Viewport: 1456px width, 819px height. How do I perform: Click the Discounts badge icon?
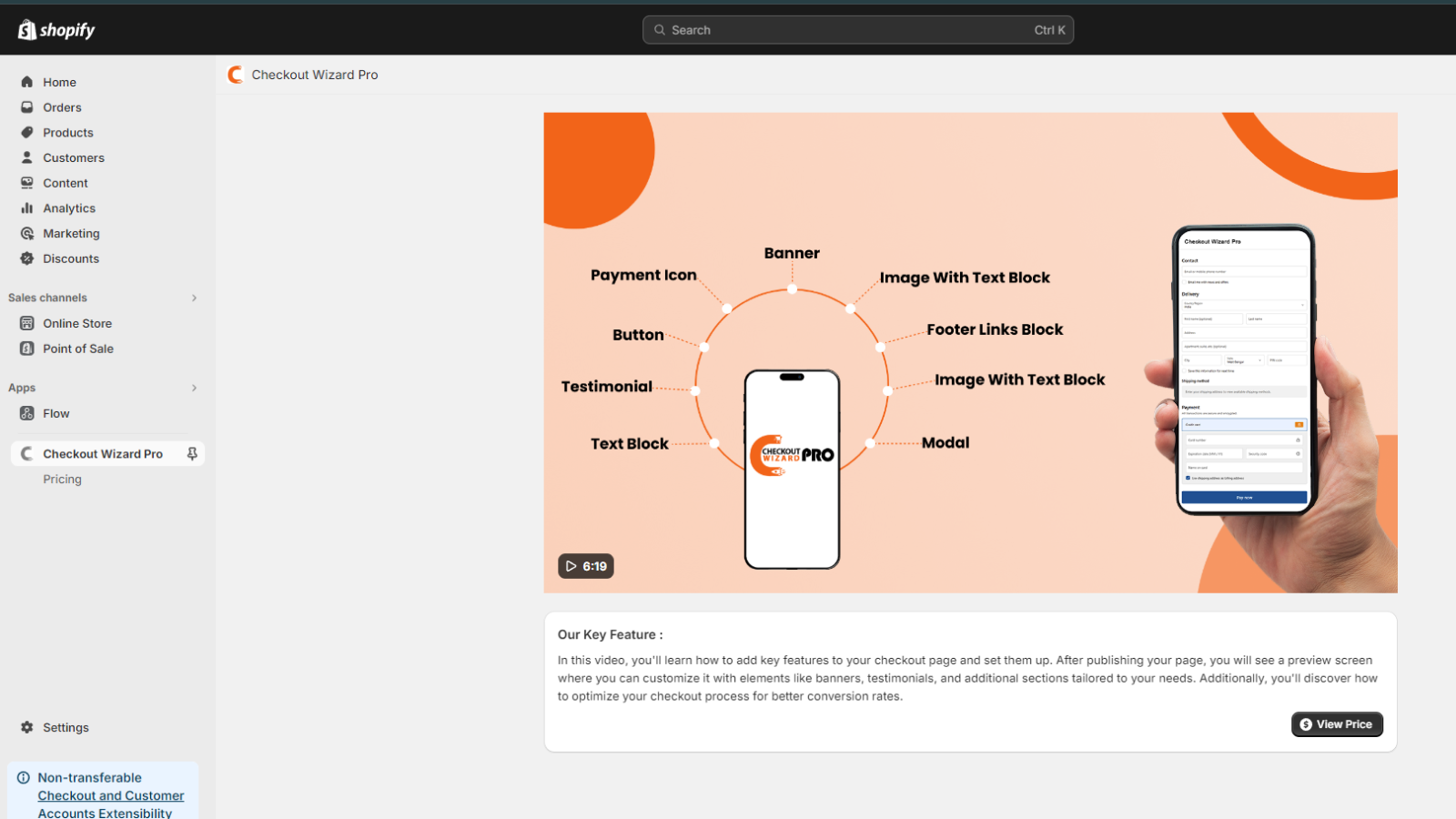(x=27, y=258)
